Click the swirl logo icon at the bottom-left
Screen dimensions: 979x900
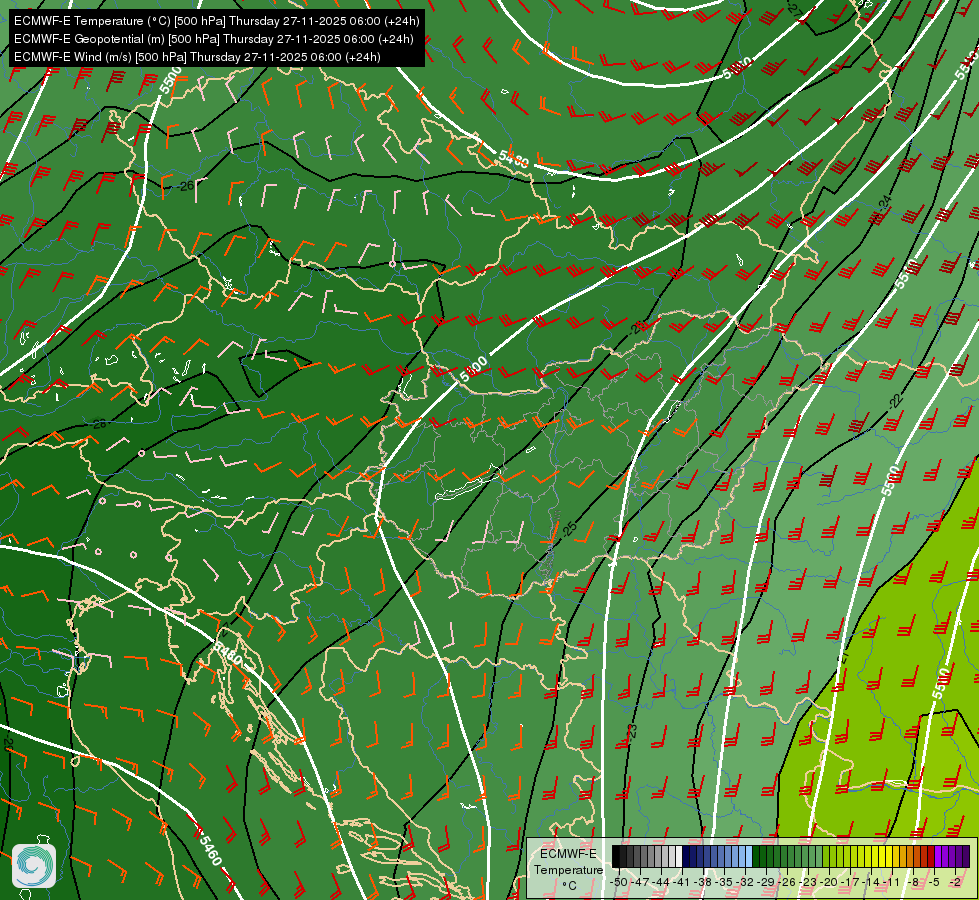[x=34, y=865]
